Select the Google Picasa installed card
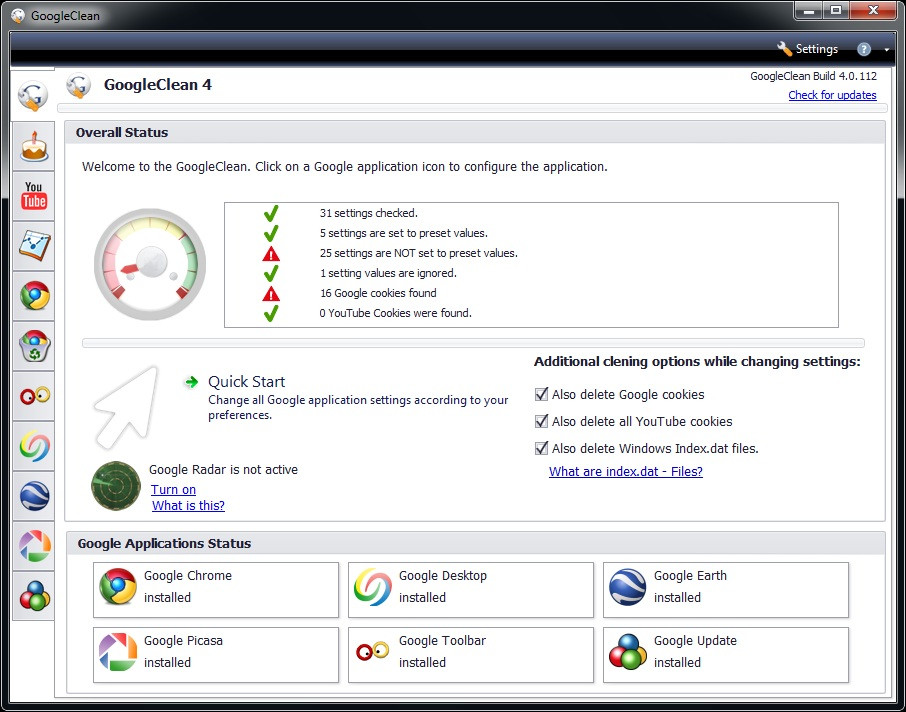The image size is (906, 712). click(x=216, y=655)
